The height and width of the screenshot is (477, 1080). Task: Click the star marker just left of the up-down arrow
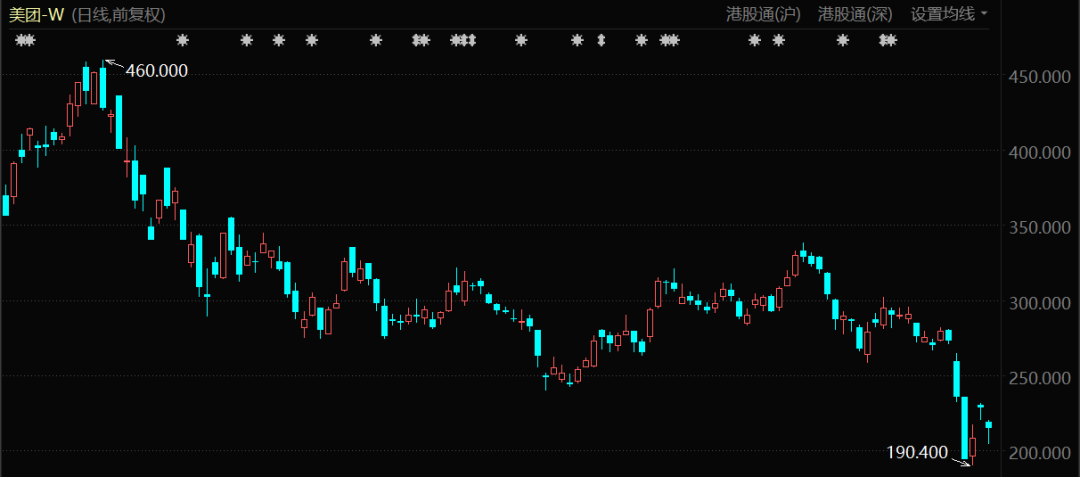coord(576,41)
